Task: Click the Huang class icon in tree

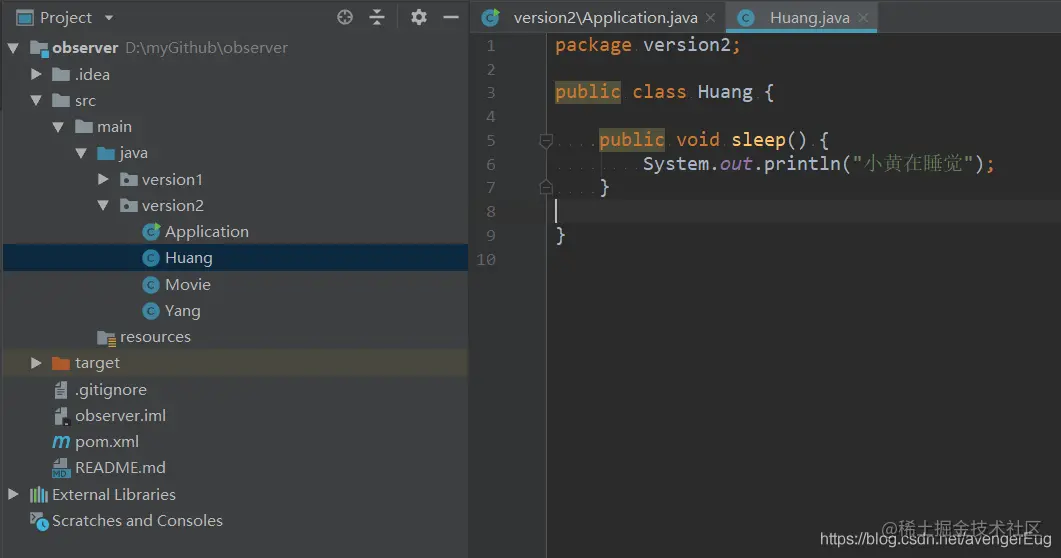Action: click(x=152, y=258)
